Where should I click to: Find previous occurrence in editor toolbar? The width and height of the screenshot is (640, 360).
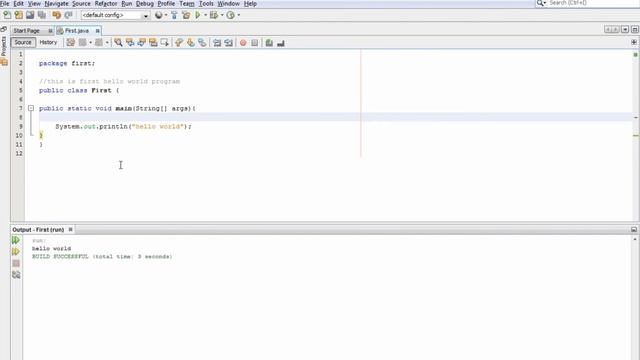tap(130, 42)
